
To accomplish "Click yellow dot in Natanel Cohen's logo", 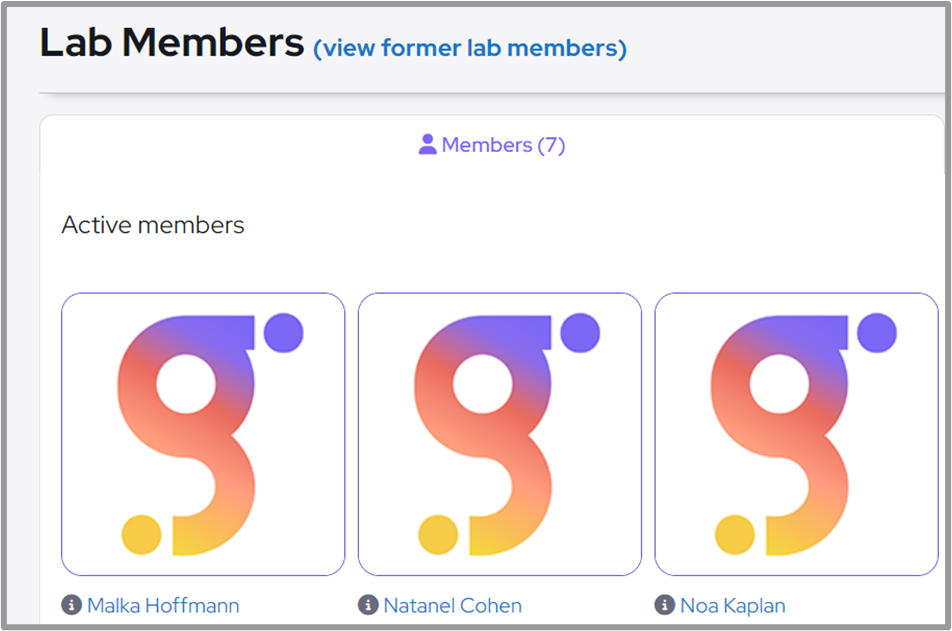I will (x=438, y=535).
